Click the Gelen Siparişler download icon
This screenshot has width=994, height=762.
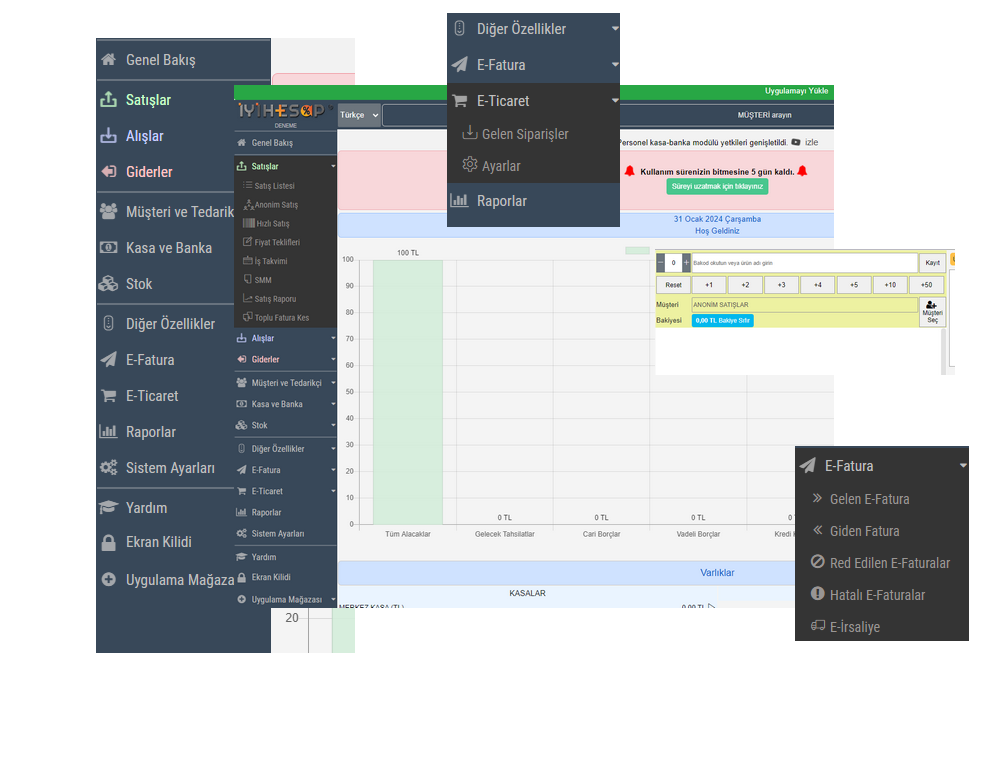(x=469, y=133)
